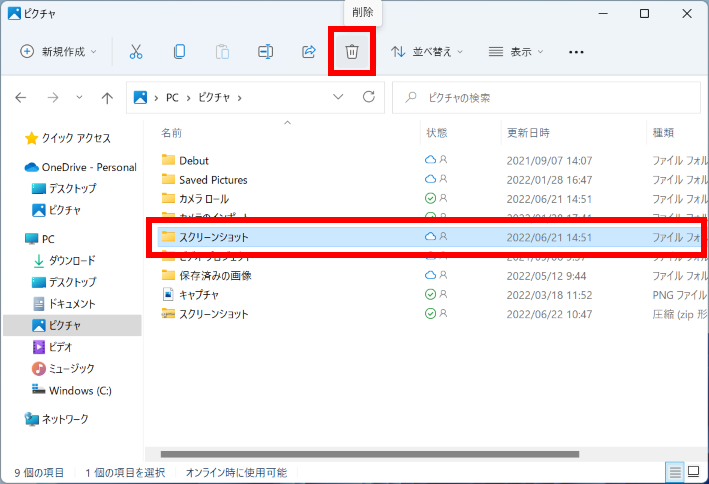Switch to details view icon in status bar
Viewport: 709px width, 484px height.
pos(675,473)
